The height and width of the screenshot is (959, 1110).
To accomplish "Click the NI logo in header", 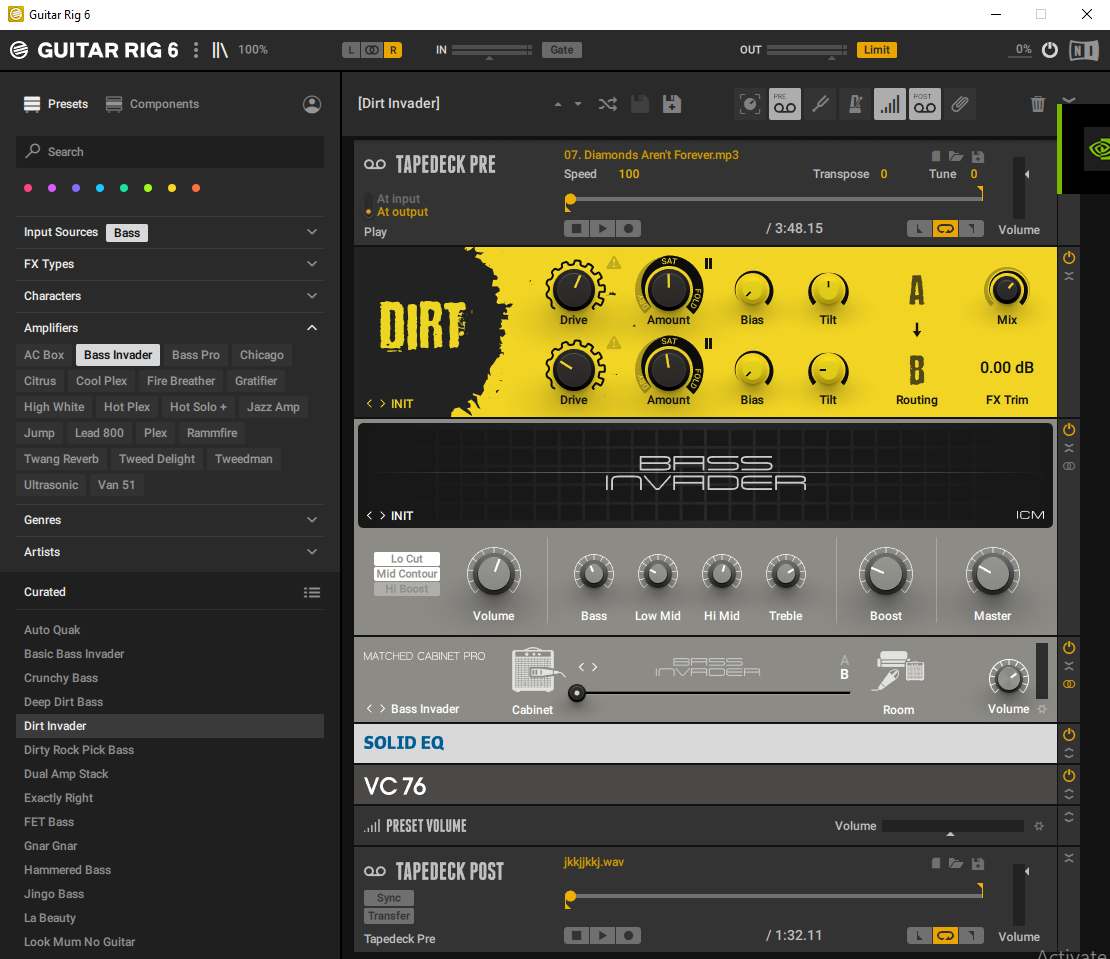I will point(1083,50).
